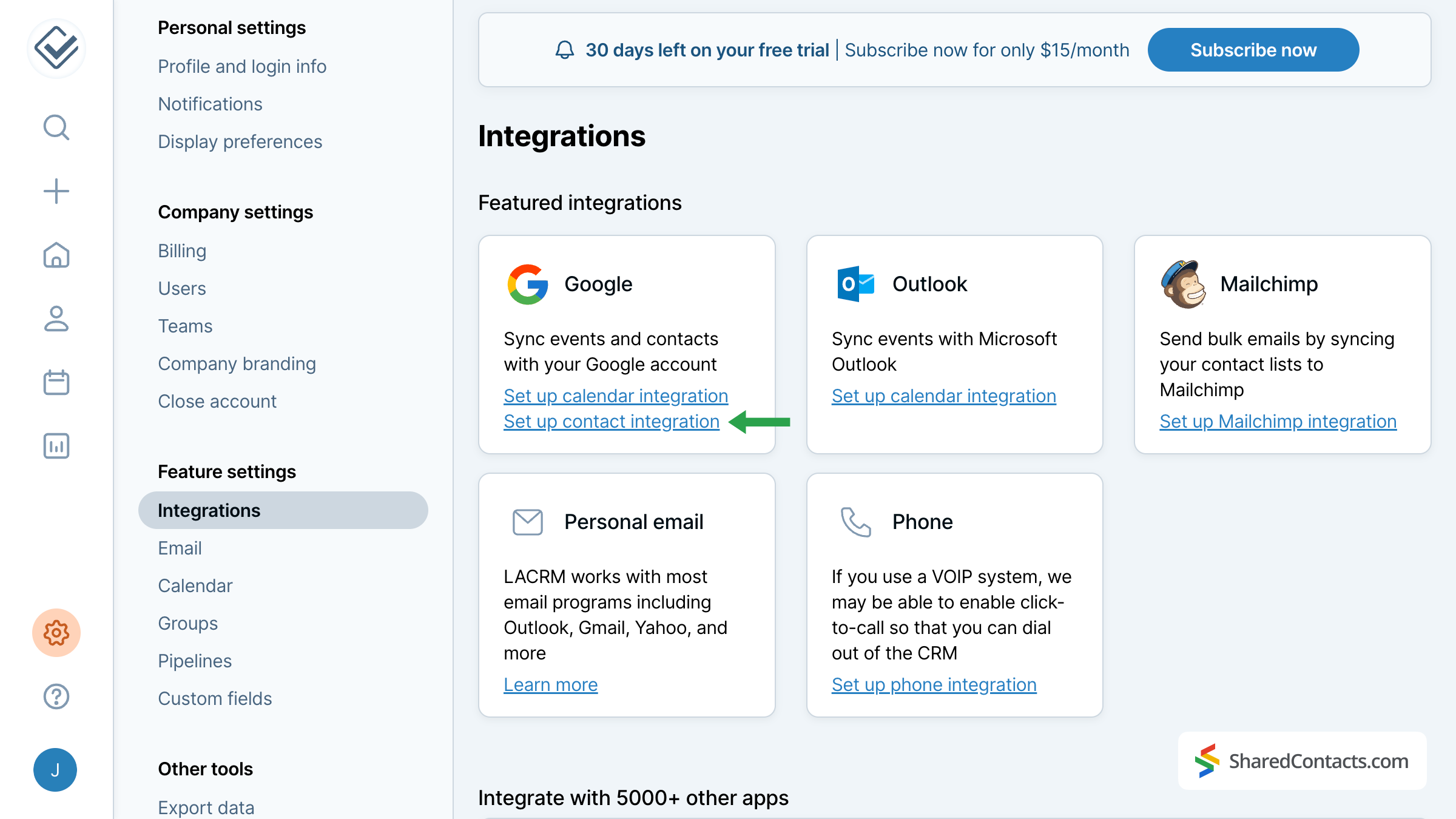The height and width of the screenshot is (819, 1456).
Task: Go to Billing settings
Action: (182, 251)
